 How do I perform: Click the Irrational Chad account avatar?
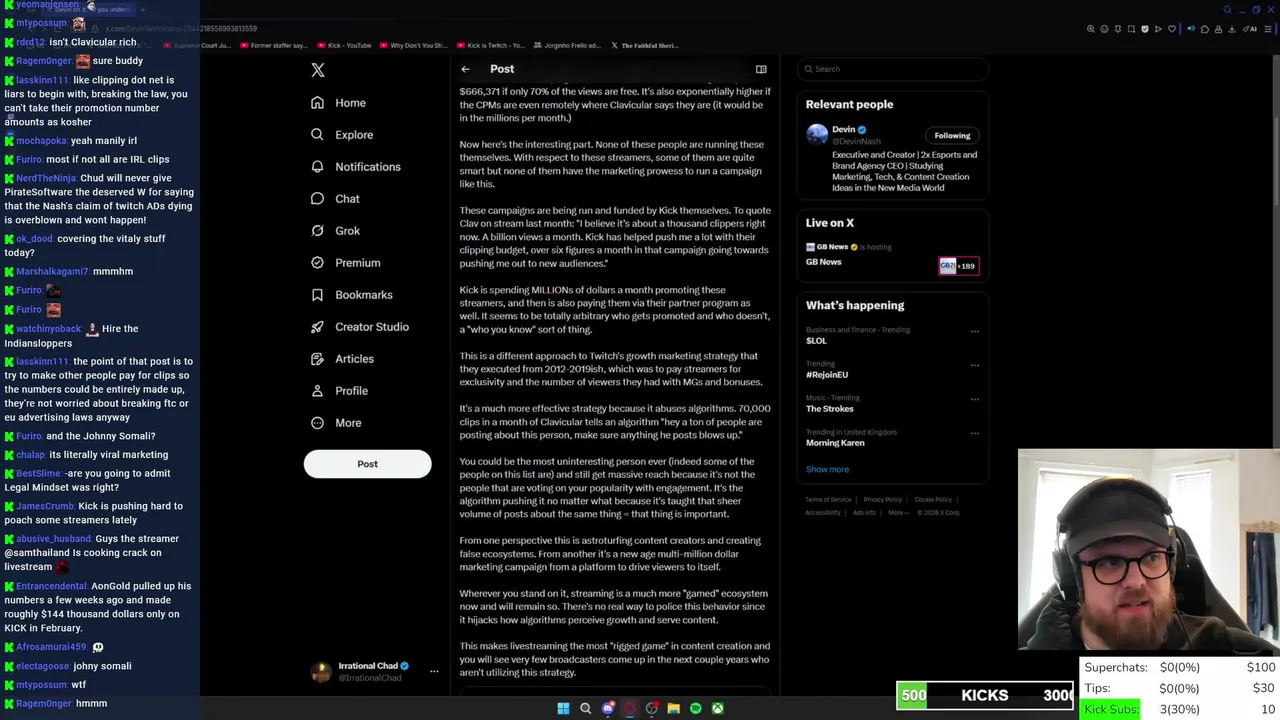tap(321, 671)
